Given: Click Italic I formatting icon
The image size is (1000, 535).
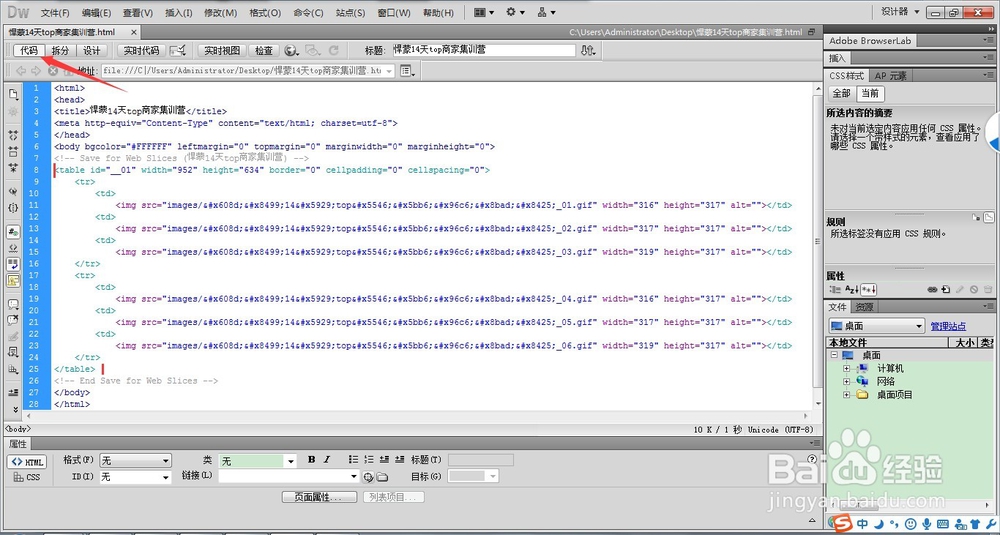Looking at the screenshot, I should tap(327, 460).
